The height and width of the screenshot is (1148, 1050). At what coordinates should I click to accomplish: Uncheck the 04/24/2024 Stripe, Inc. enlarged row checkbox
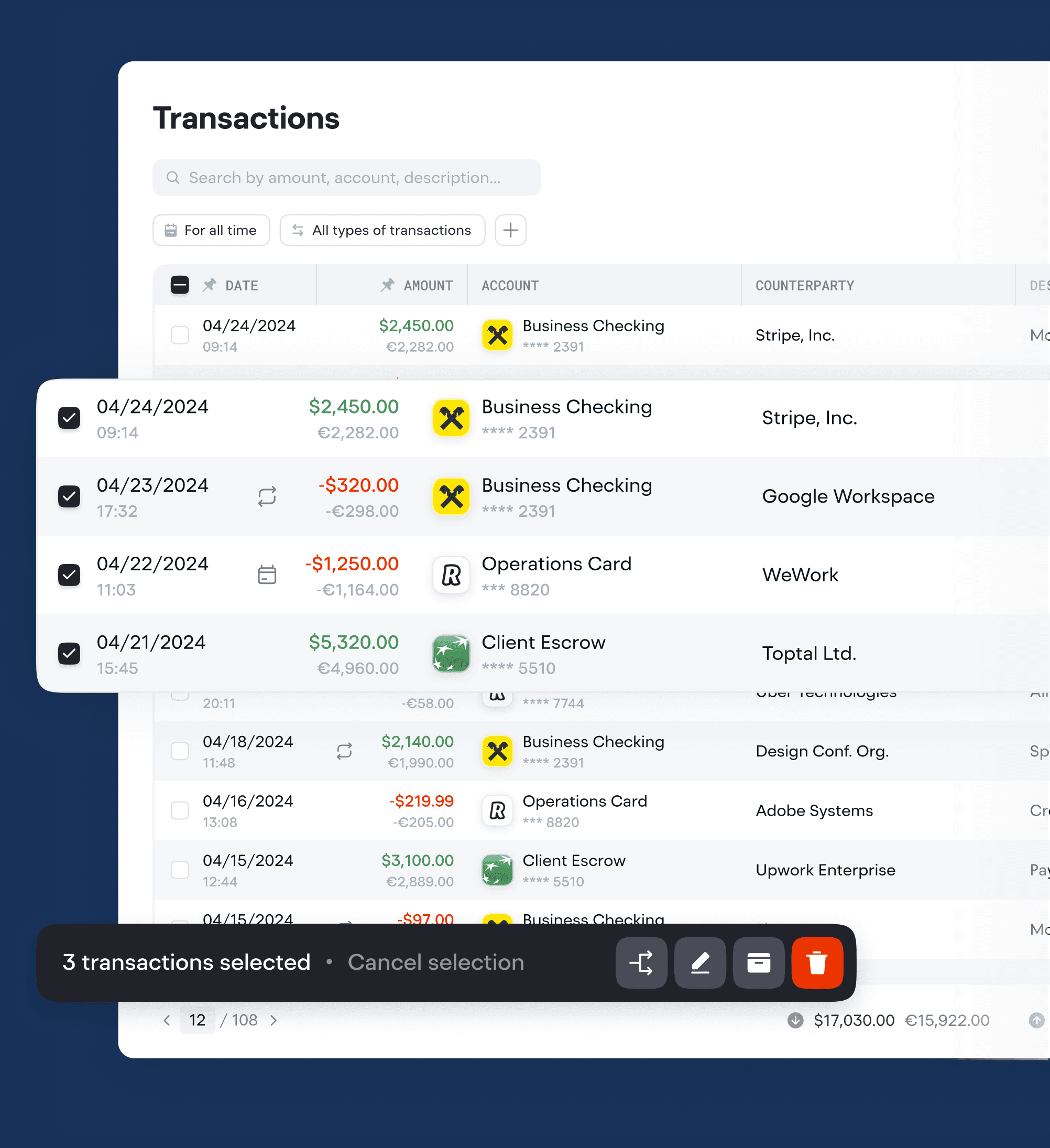coord(70,418)
